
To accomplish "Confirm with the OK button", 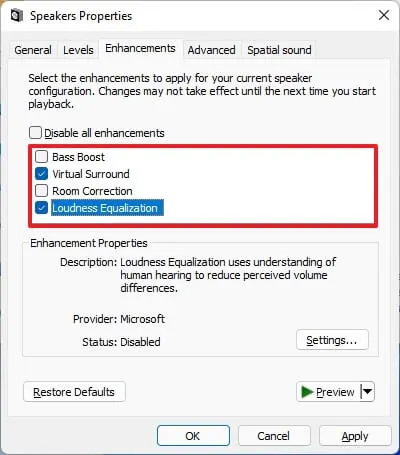I will (193, 436).
